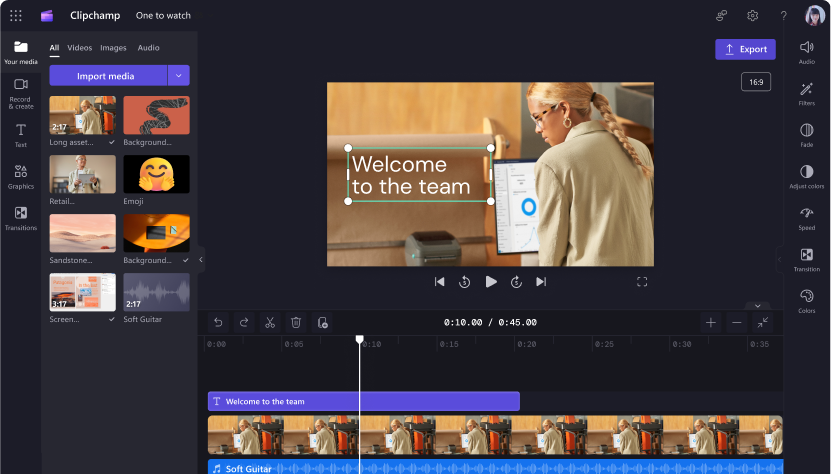Switch to the All media tab
This screenshot has height=474, width=831.
tap(54, 48)
